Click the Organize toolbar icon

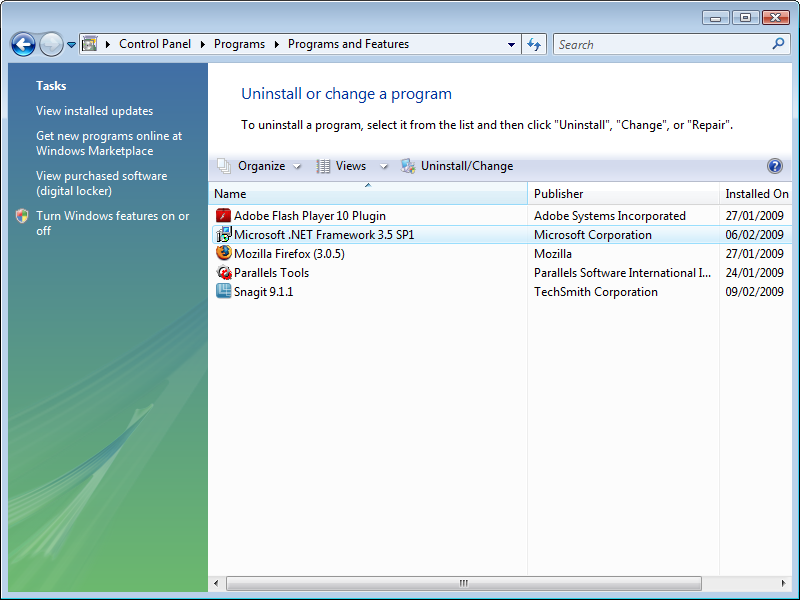(x=224, y=166)
